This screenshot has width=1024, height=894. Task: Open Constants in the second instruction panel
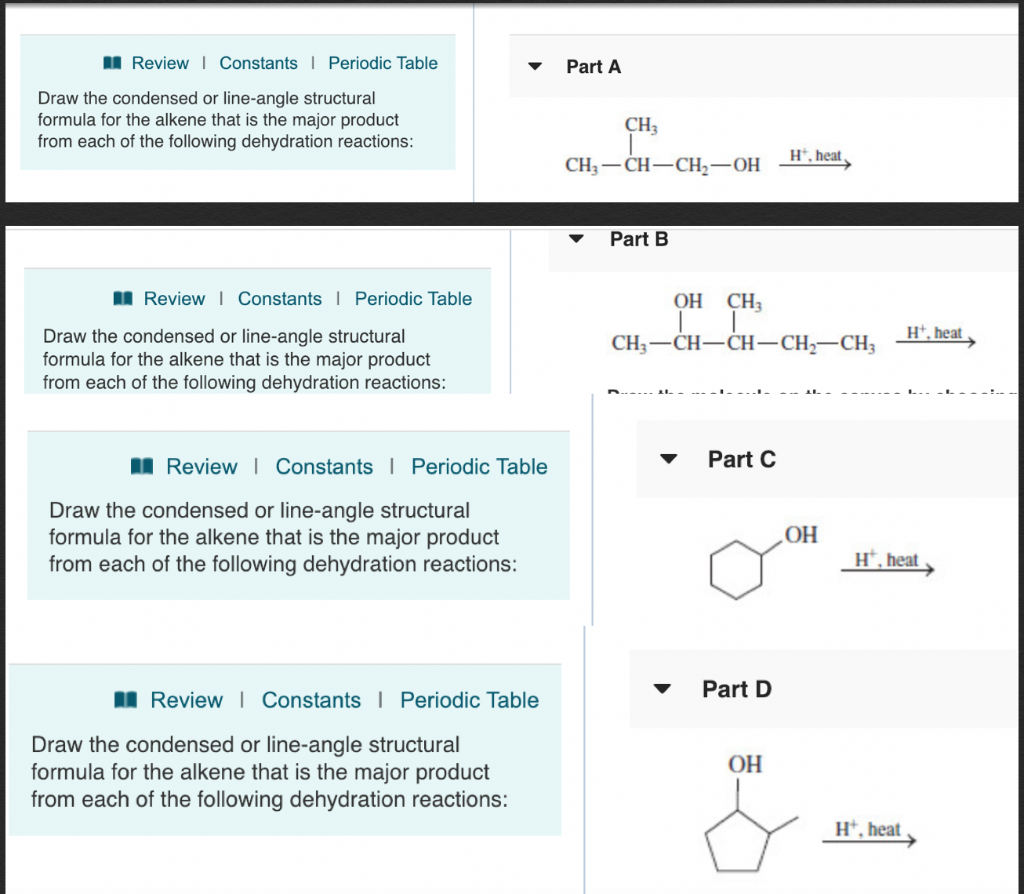click(280, 298)
